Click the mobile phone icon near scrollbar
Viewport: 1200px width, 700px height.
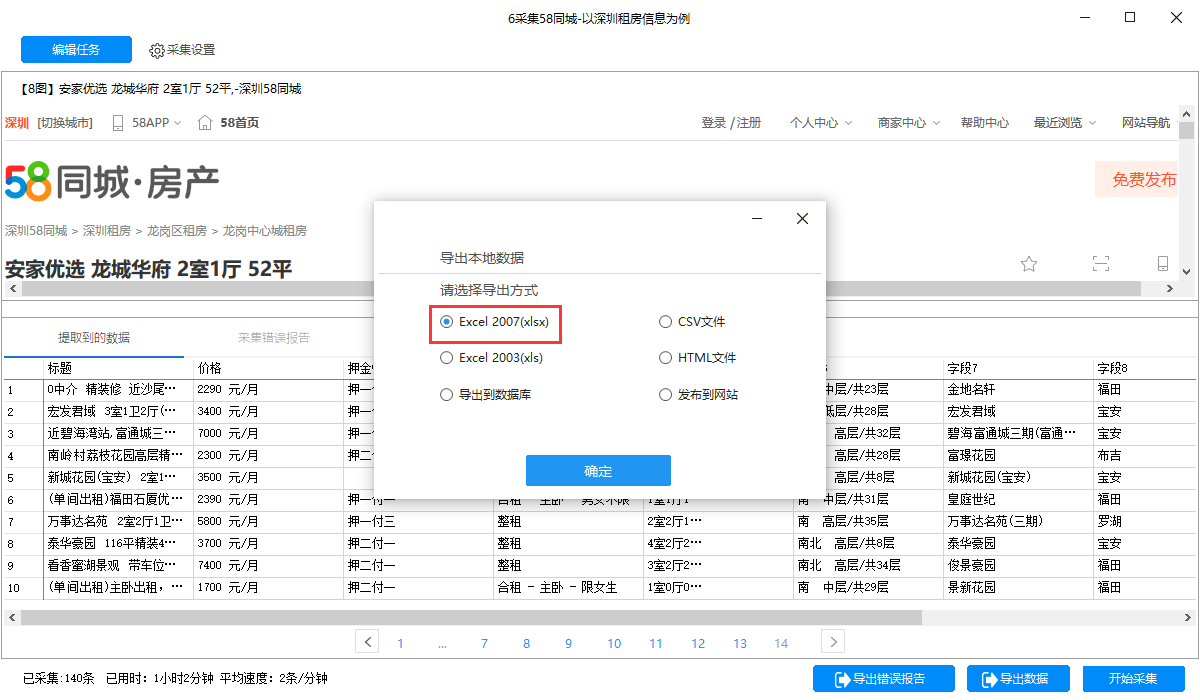pos(1162,263)
